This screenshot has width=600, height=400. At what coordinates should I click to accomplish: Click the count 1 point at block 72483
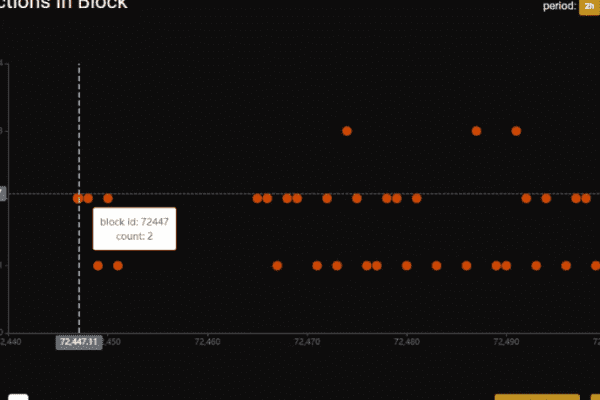[x=436, y=266]
